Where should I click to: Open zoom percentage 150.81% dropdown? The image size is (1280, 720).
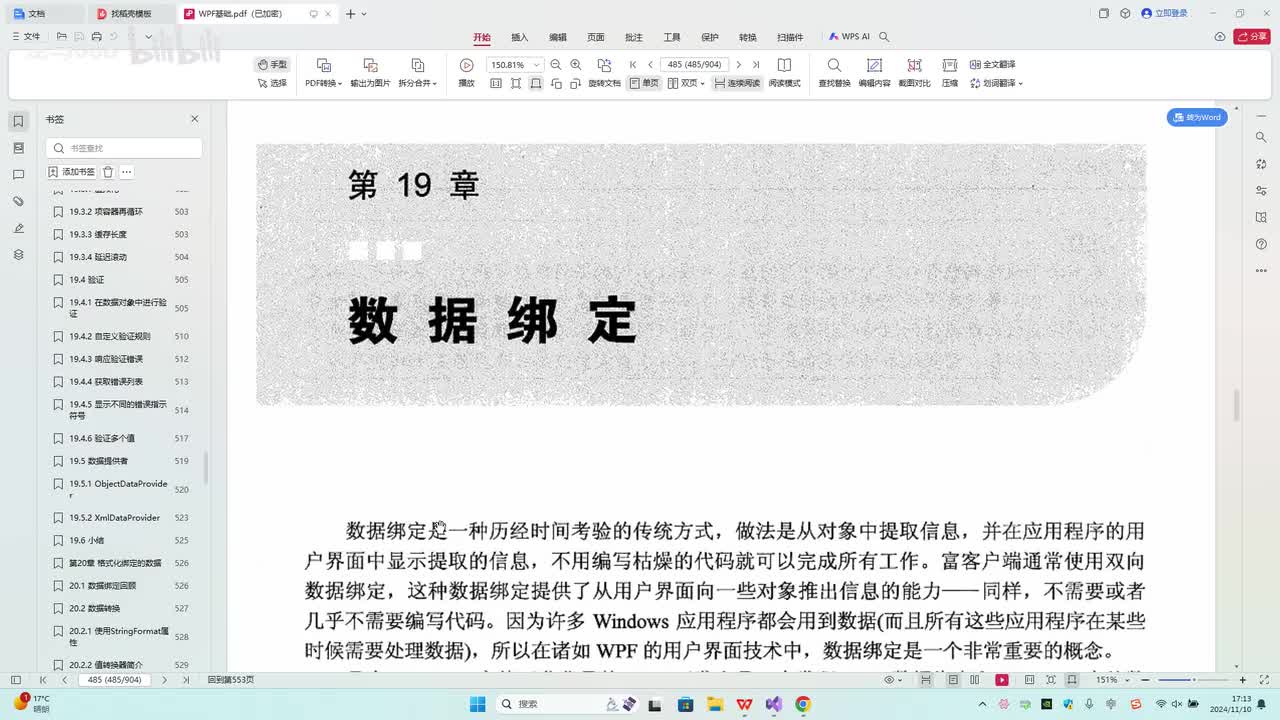pos(537,64)
